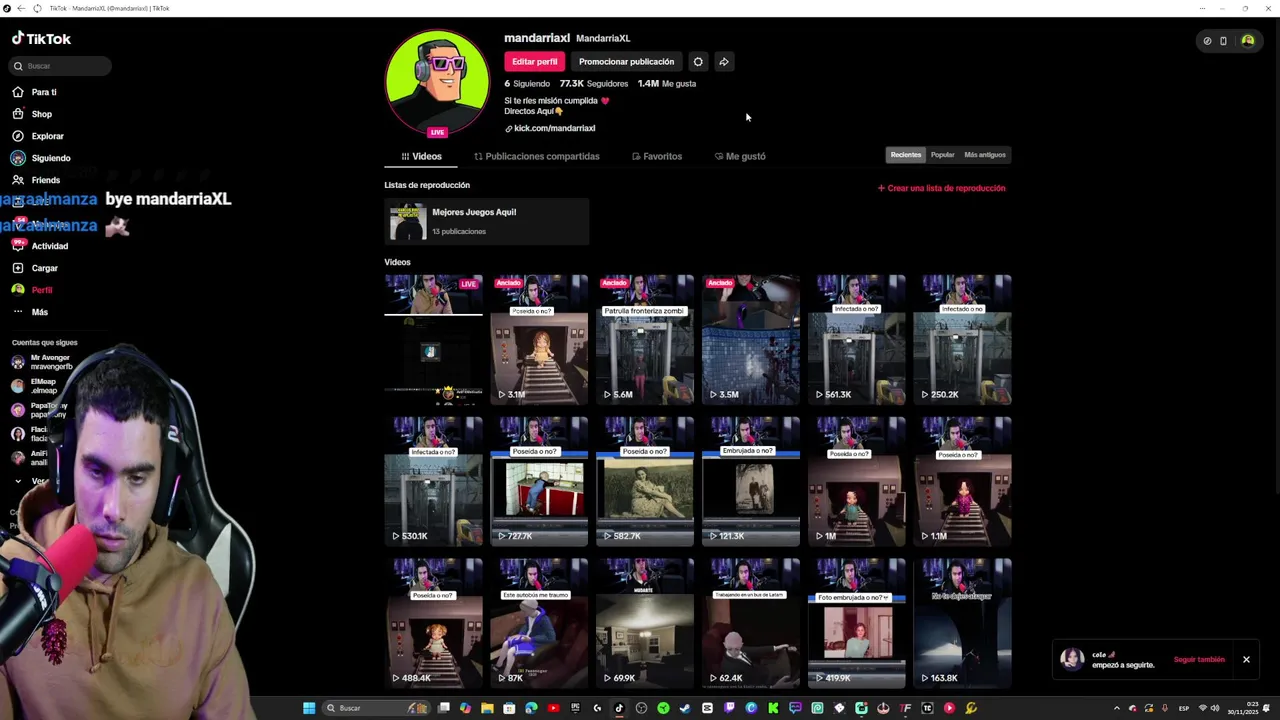1280x720 pixels.
Task: Expand Ver más followed accounts chevron
Action: point(18,481)
